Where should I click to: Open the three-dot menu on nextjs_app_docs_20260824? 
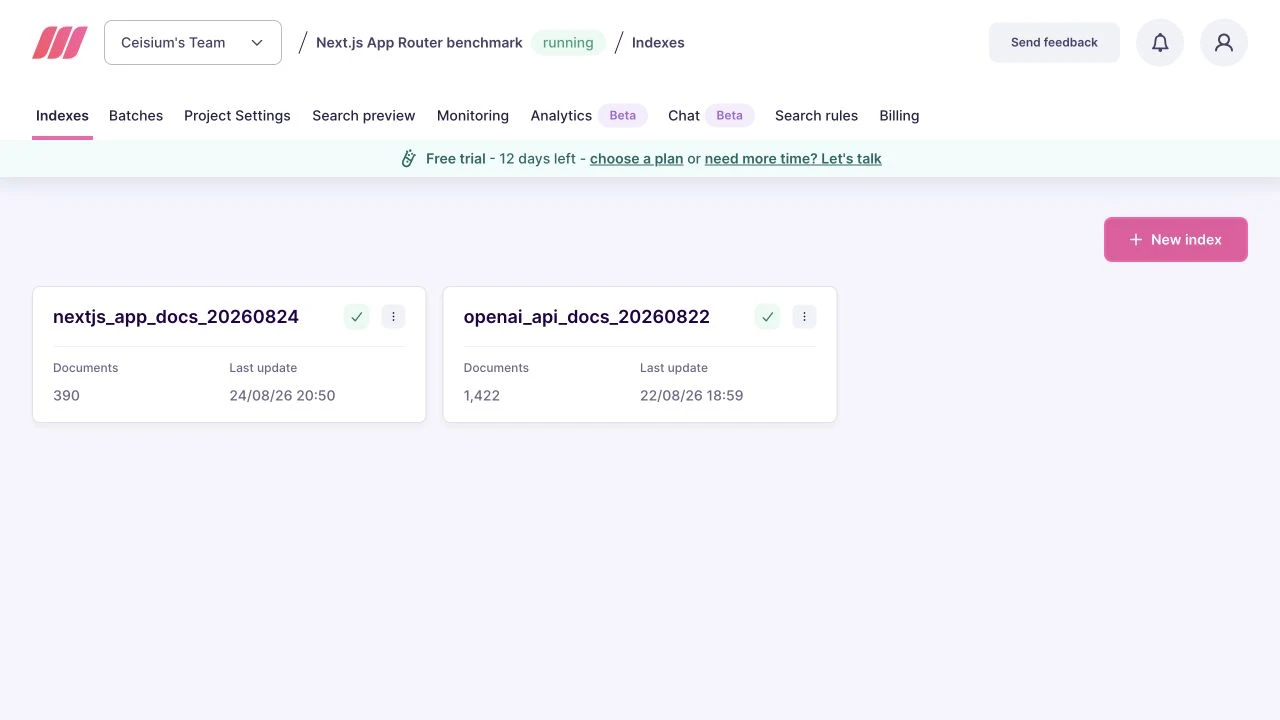pyautogui.click(x=393, y=317)
